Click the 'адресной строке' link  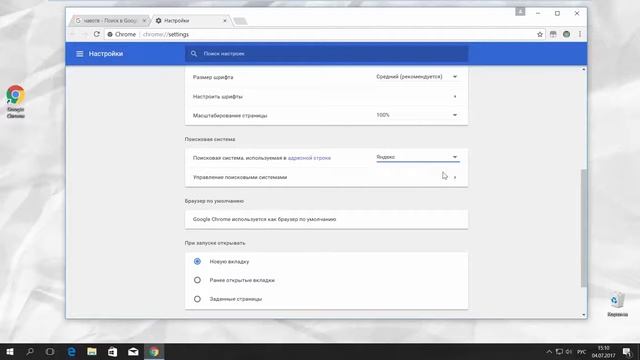click(x=309, y=158)
